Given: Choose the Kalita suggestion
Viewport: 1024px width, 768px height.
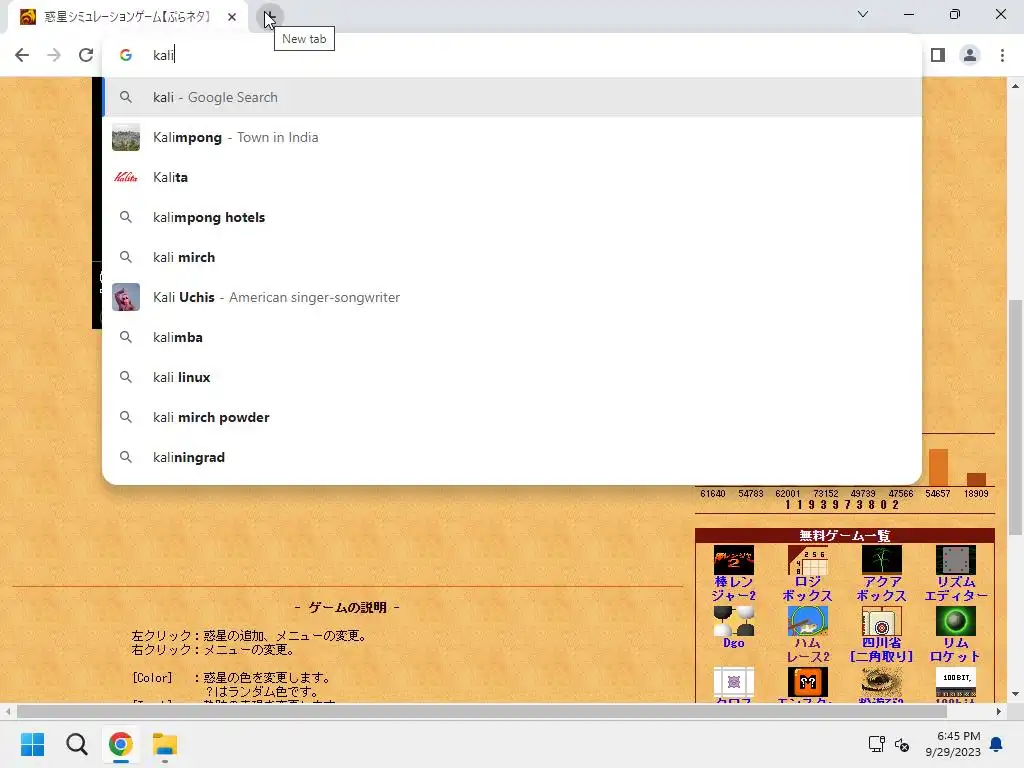Looking at the screenshot, I should point(512,177).
